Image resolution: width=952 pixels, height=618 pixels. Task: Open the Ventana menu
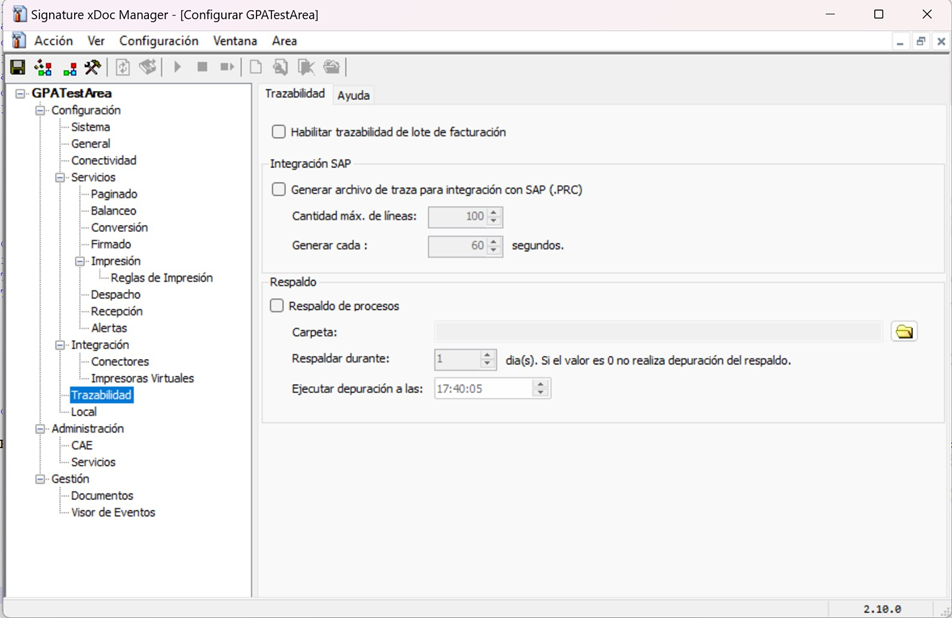click(x=235, y=41)
